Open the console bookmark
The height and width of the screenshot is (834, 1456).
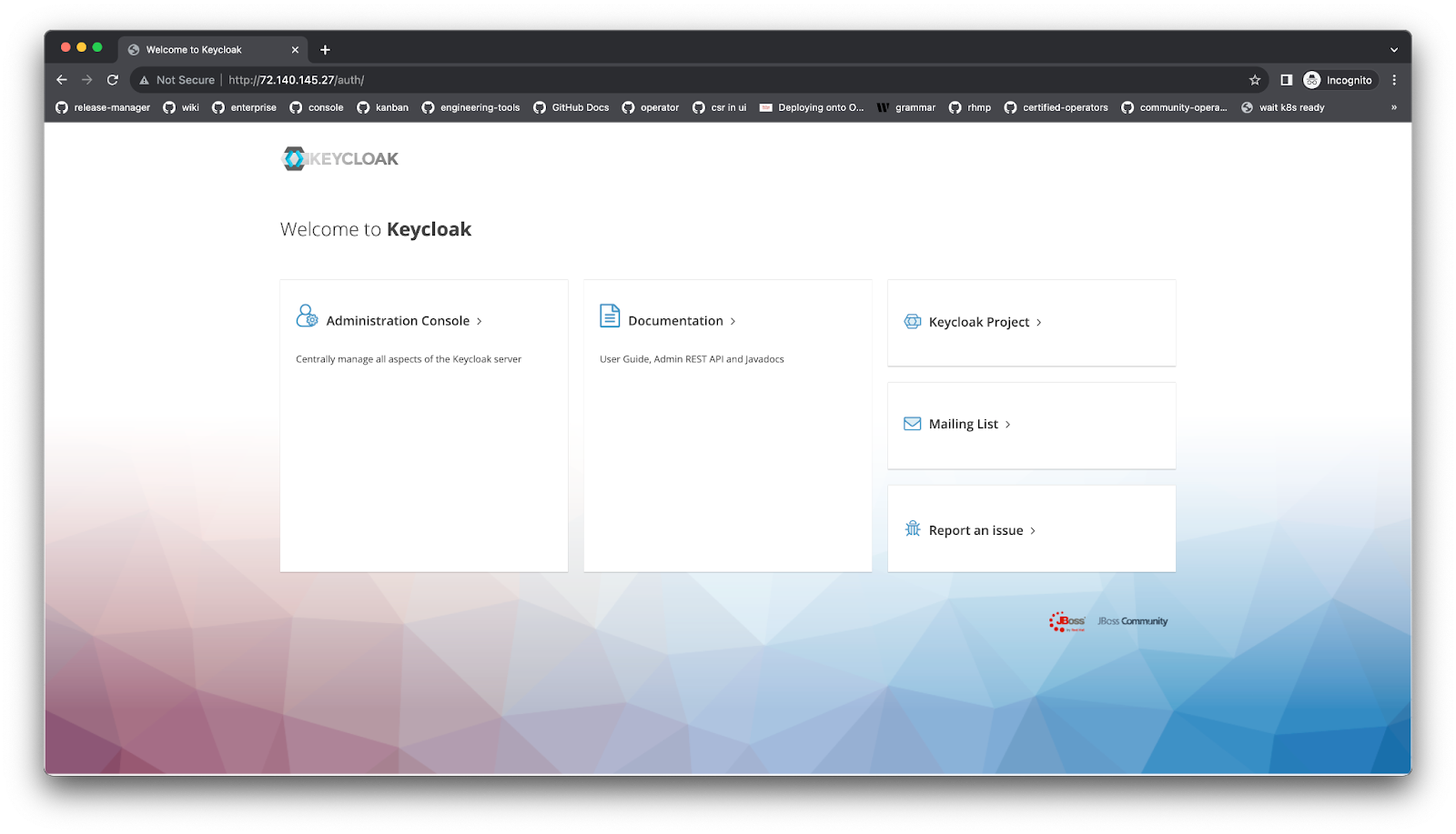317,107
